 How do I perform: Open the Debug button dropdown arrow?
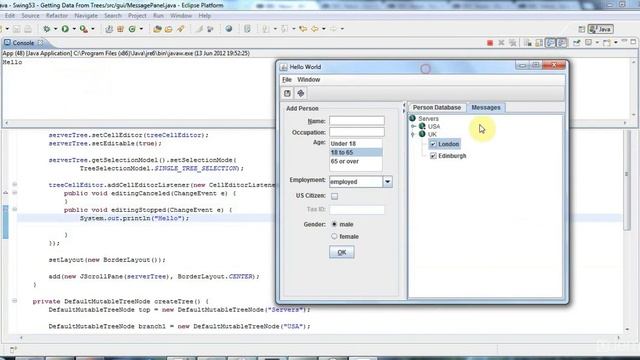[x=56, y=29]
